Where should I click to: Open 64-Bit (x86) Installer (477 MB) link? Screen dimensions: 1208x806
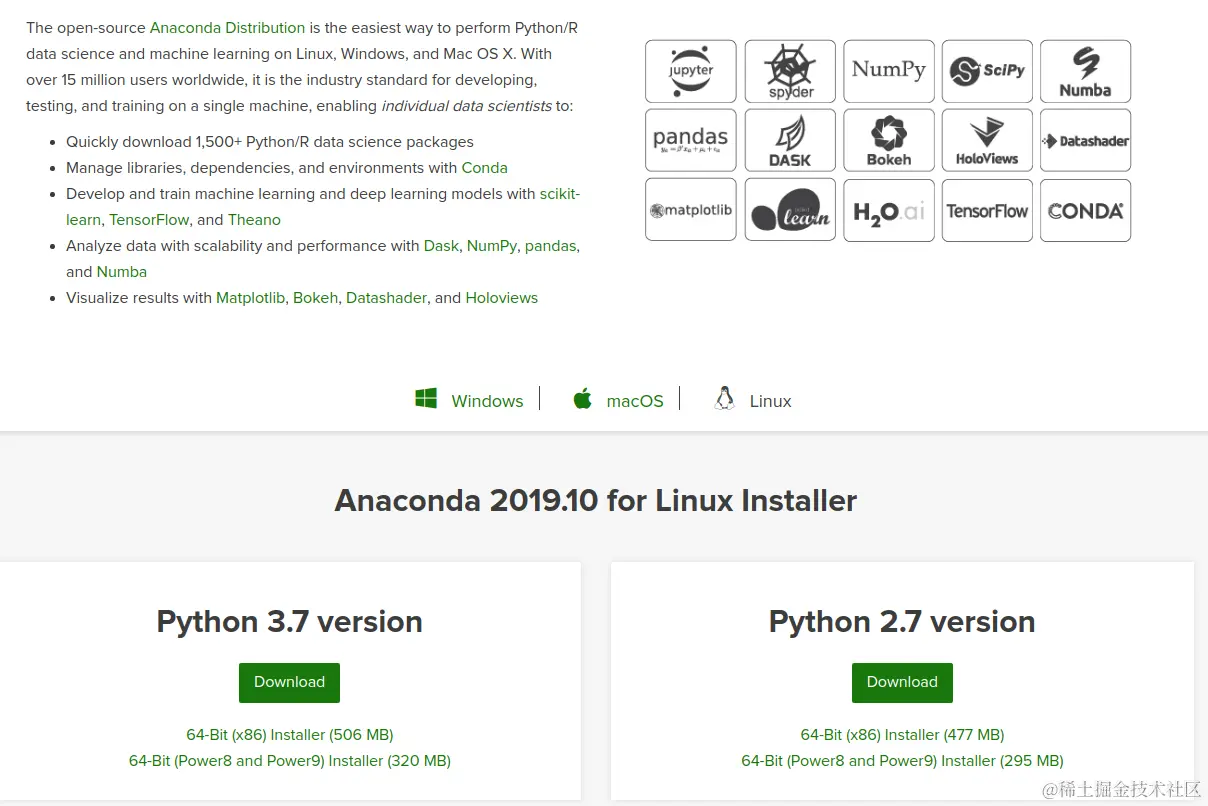902,735
